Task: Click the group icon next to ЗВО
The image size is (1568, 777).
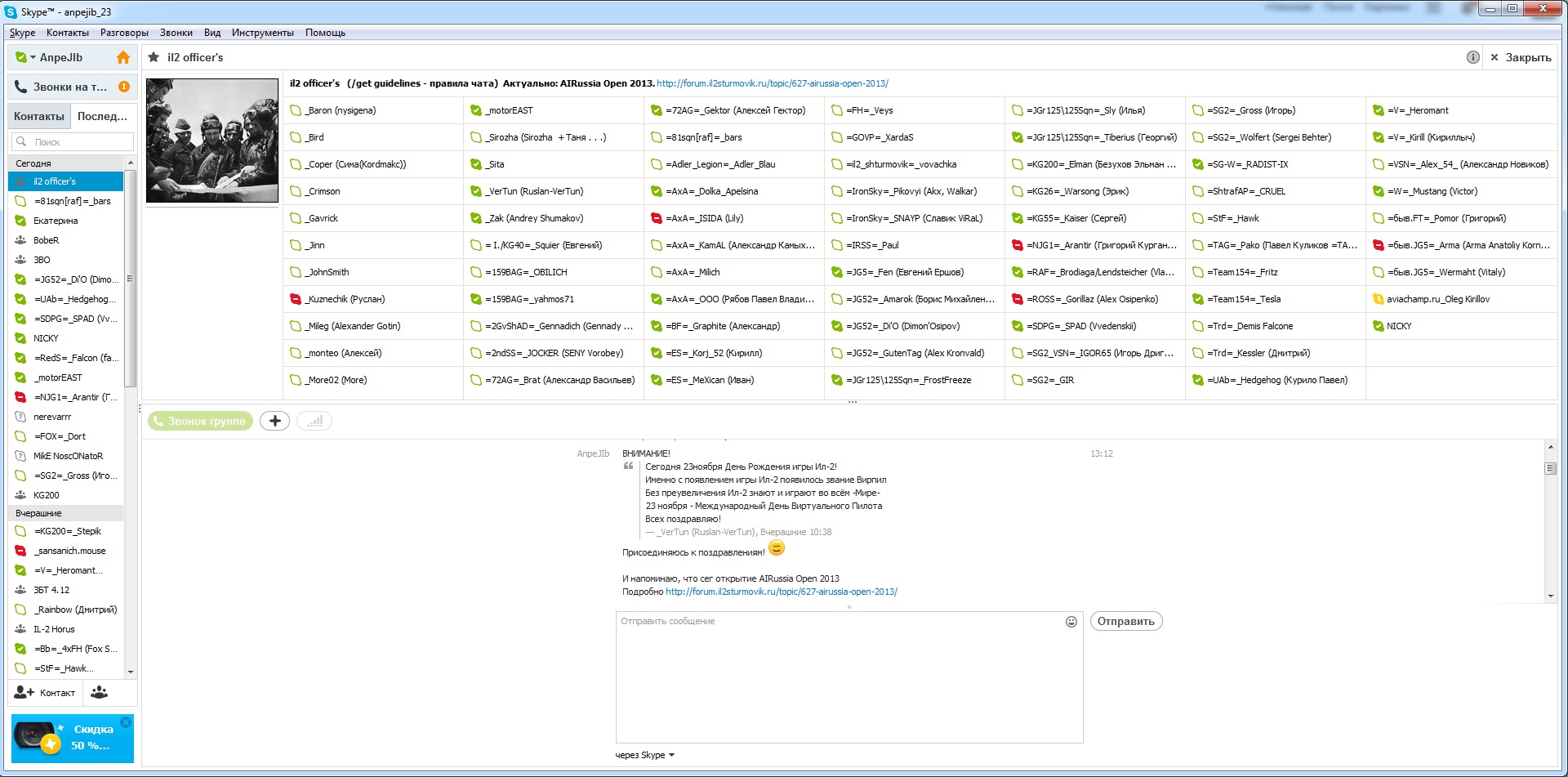Action: [20, 260]
